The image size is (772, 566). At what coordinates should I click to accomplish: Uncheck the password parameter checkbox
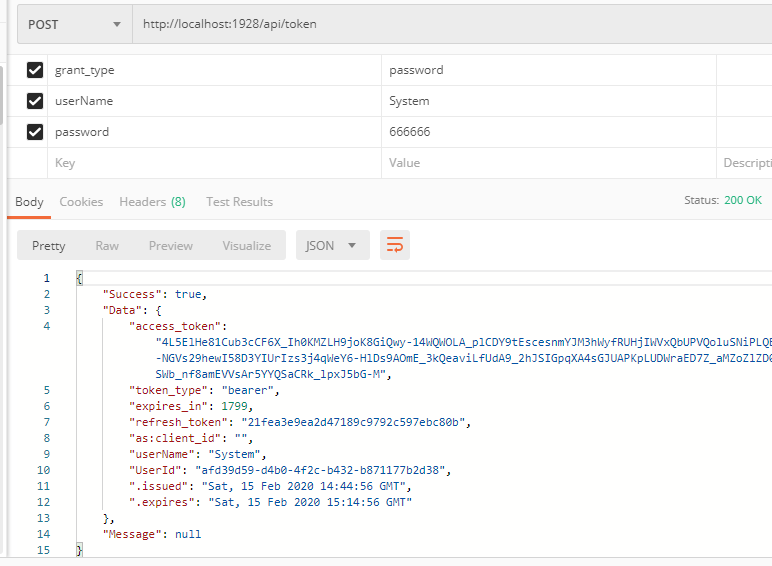[35, 132]
